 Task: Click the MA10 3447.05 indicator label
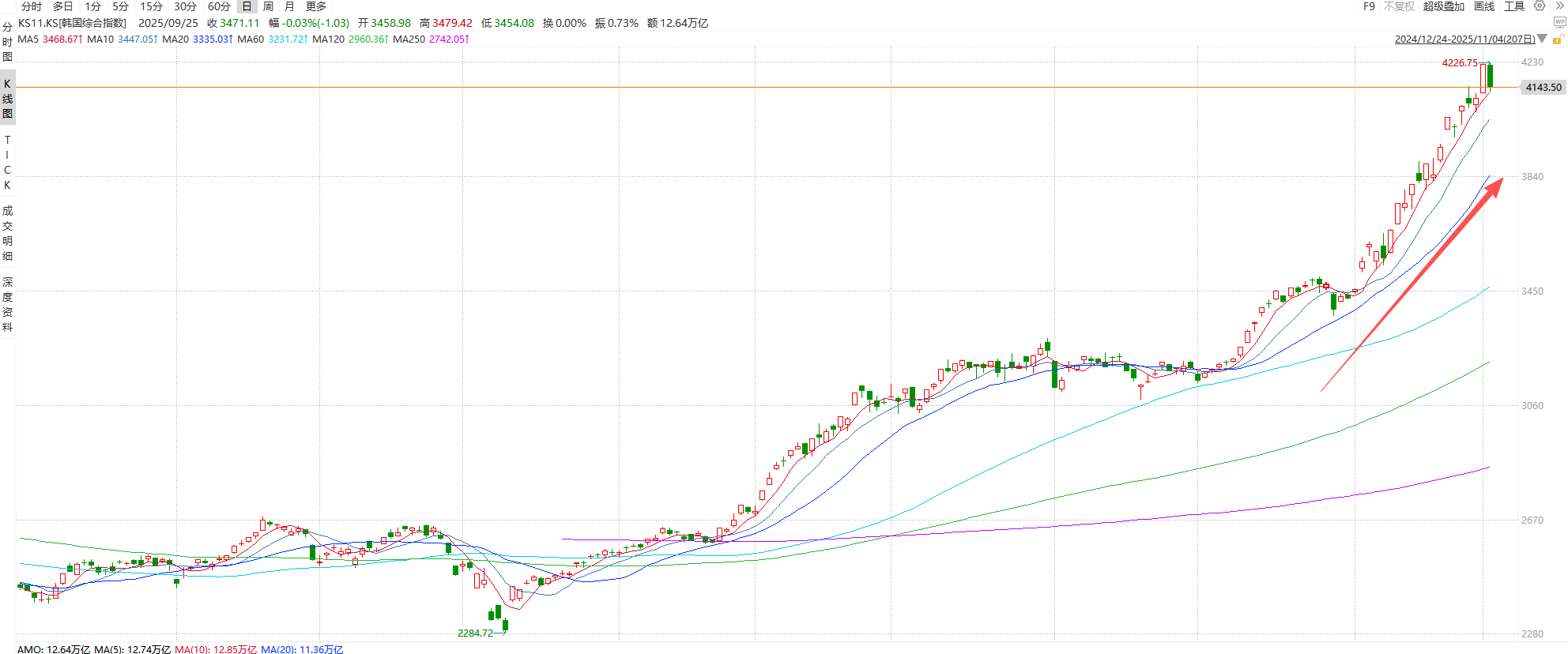pos(122,39)
